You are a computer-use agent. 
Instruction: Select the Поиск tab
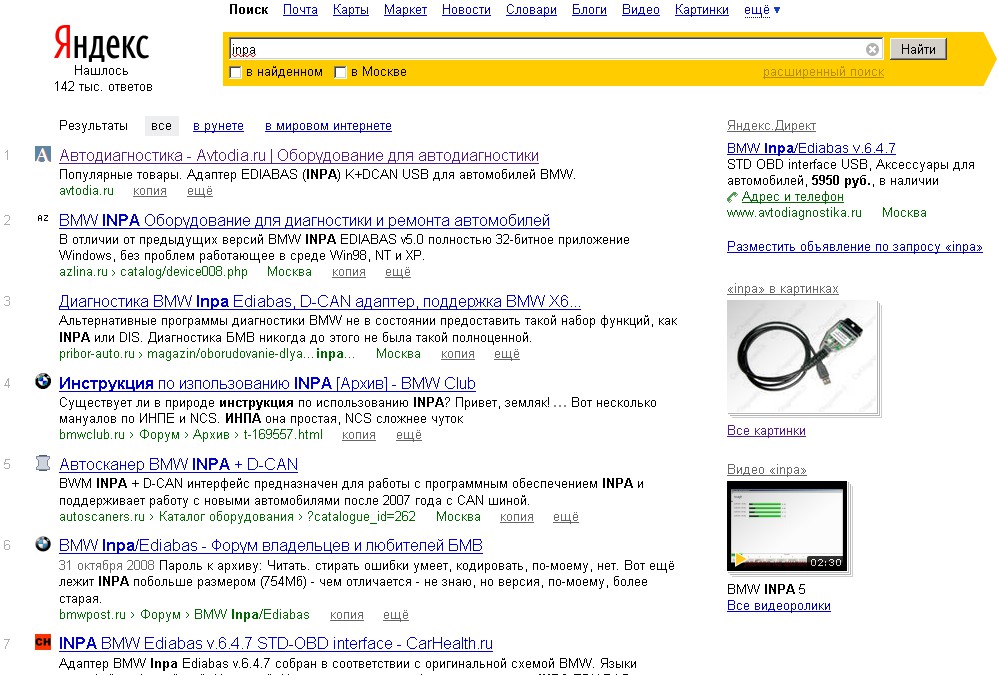[x=248, y=10]
